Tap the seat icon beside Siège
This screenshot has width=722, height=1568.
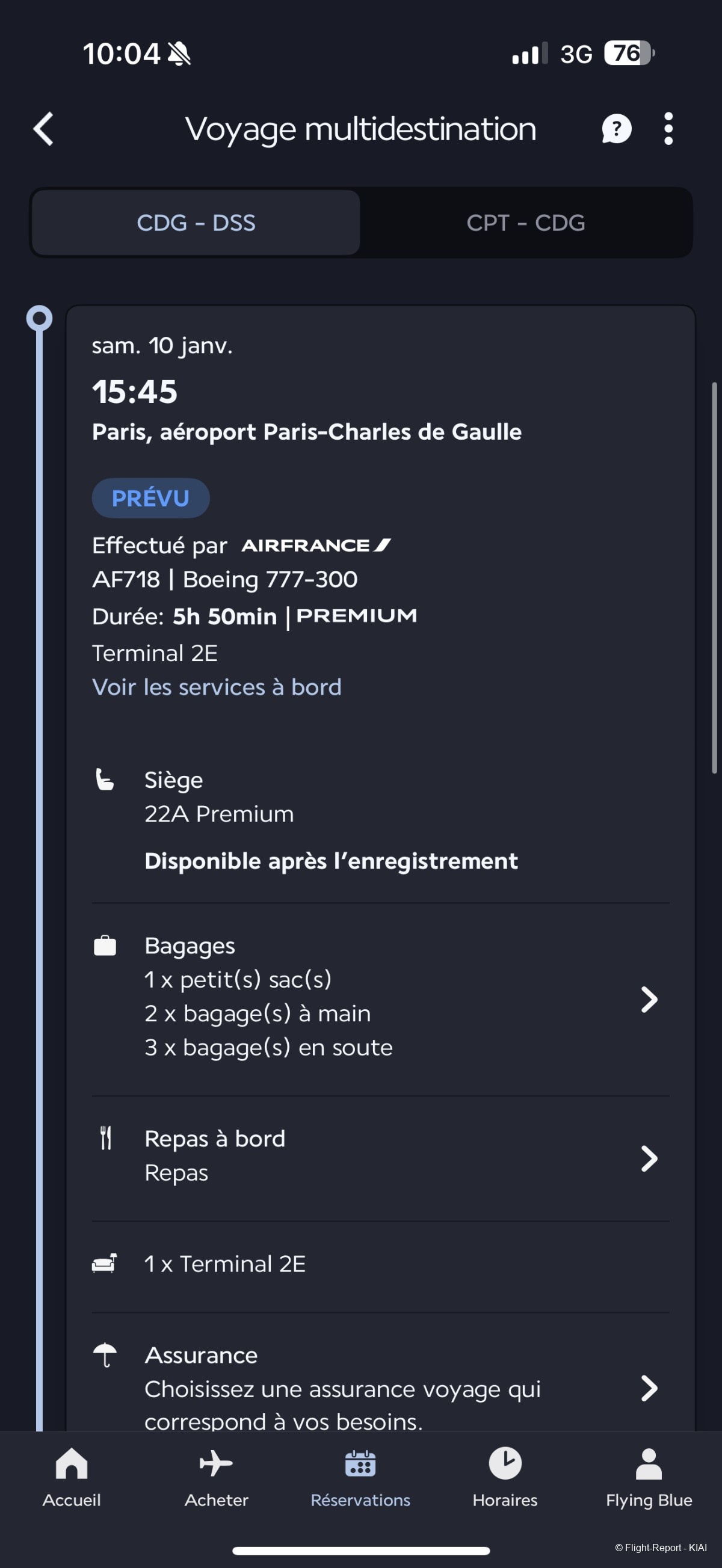105,779
